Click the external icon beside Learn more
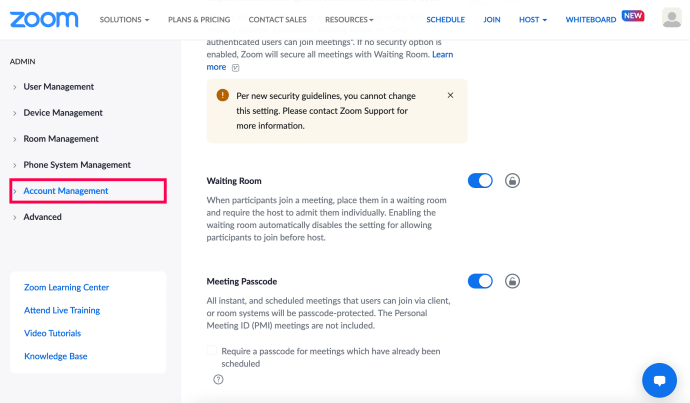690x403 pixels. tap(235, 68)
